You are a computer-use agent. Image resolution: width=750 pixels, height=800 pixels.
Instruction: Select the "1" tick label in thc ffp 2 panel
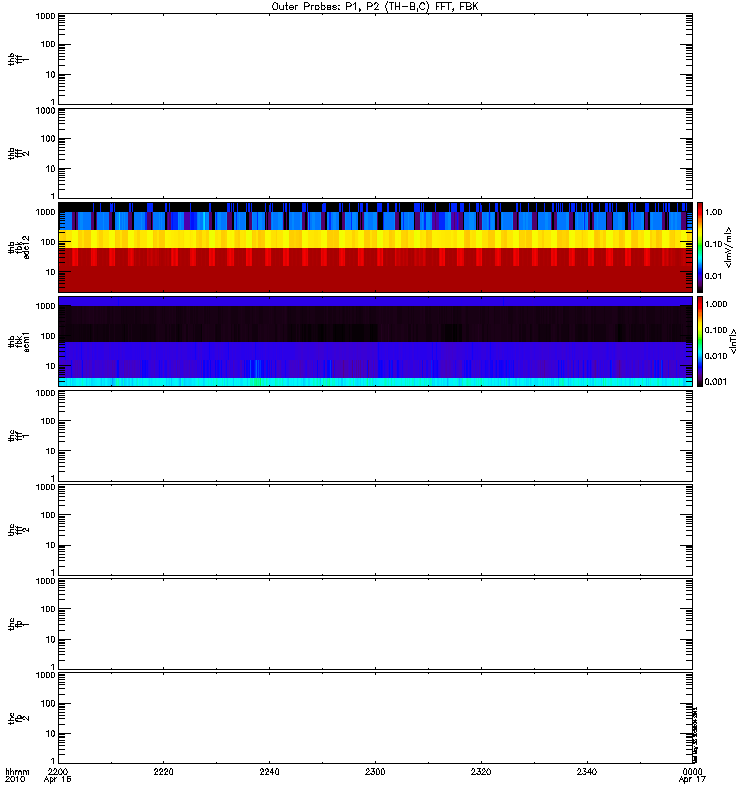pyautogui.click(x=53, y=761)
